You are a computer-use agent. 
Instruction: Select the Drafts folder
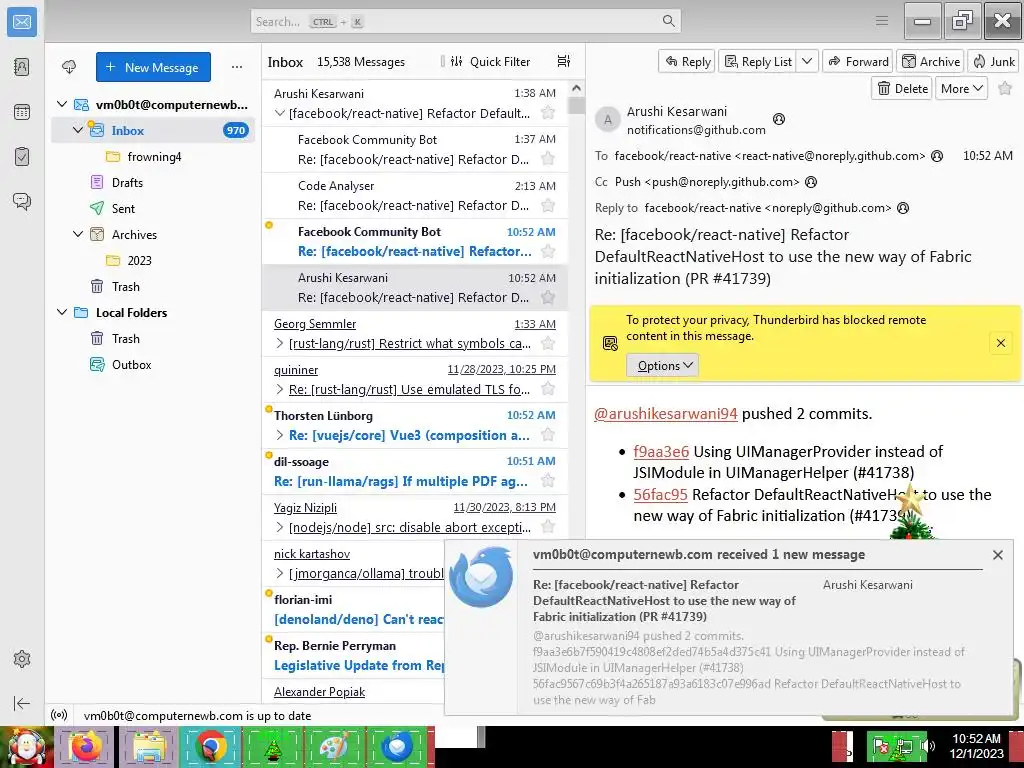pyautogui.click(x=127, y=182)
